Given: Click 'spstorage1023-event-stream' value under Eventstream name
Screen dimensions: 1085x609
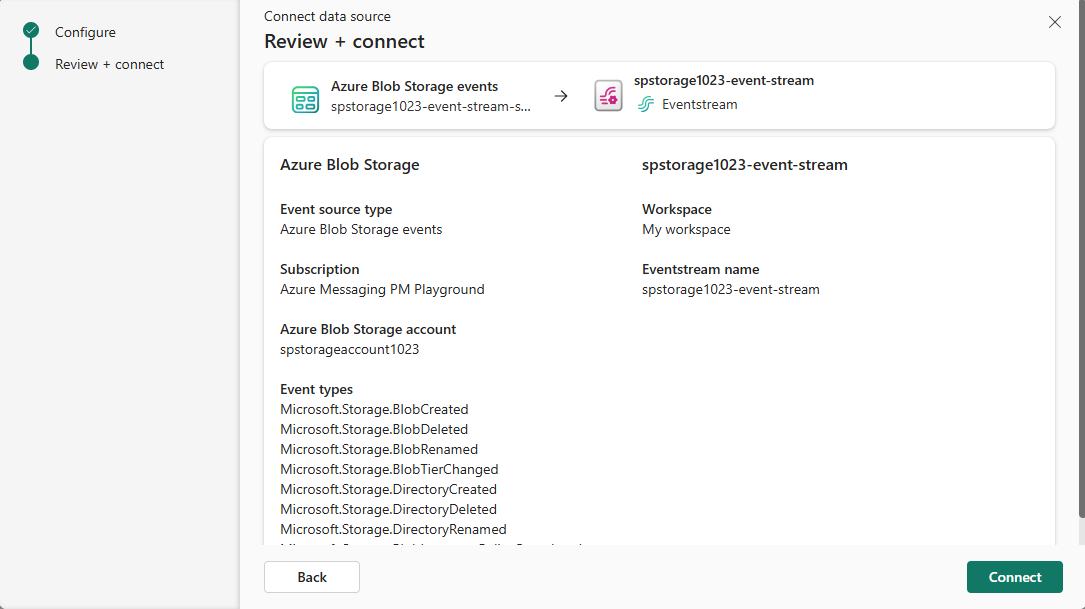Looking at the screenshot, I should click(730, 289).
